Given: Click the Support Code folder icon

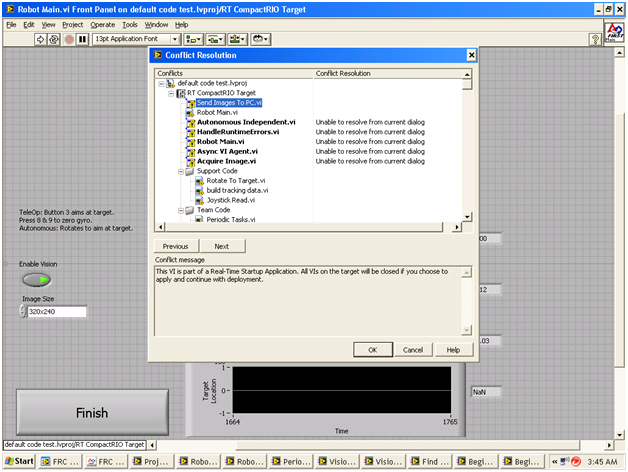Looking at the screenshot, I should tap(190, 171).
